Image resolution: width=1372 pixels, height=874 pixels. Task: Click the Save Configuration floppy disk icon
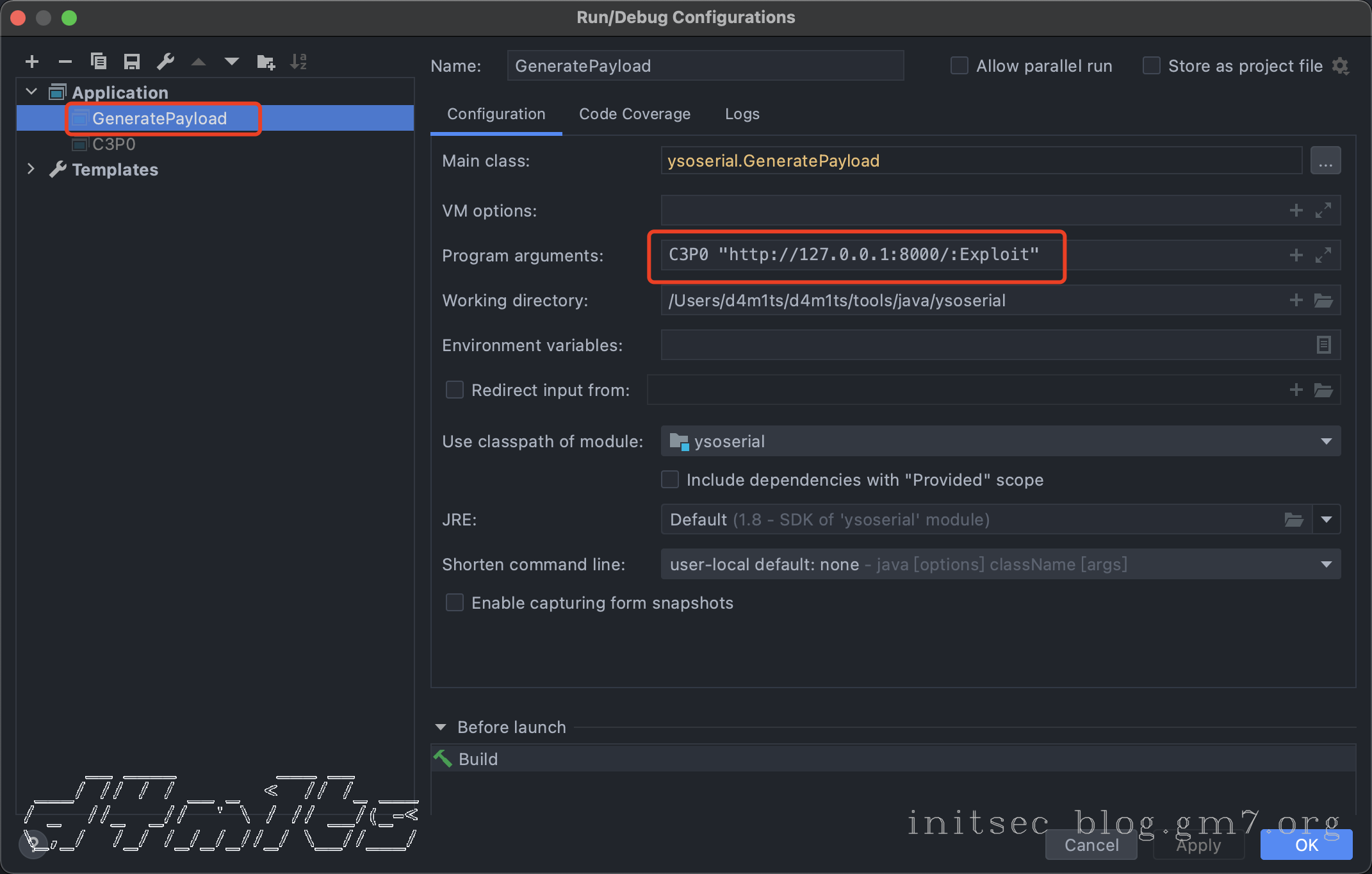tap(132, 62)
